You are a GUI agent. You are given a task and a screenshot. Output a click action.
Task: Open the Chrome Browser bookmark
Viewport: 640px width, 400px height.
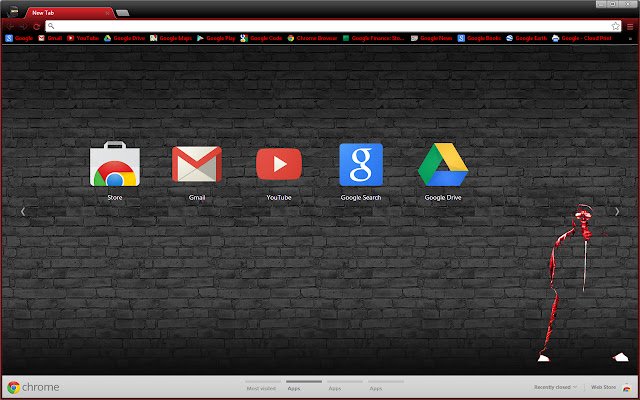[312, 38]
